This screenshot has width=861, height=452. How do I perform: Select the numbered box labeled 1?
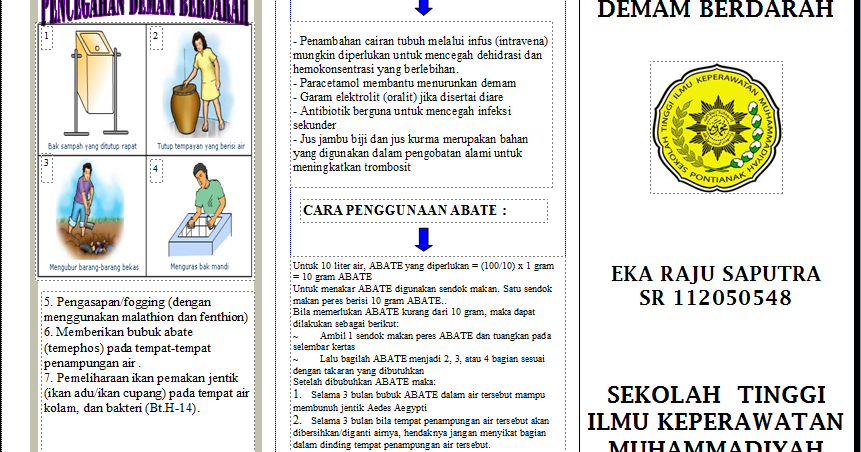coord(47,38)
